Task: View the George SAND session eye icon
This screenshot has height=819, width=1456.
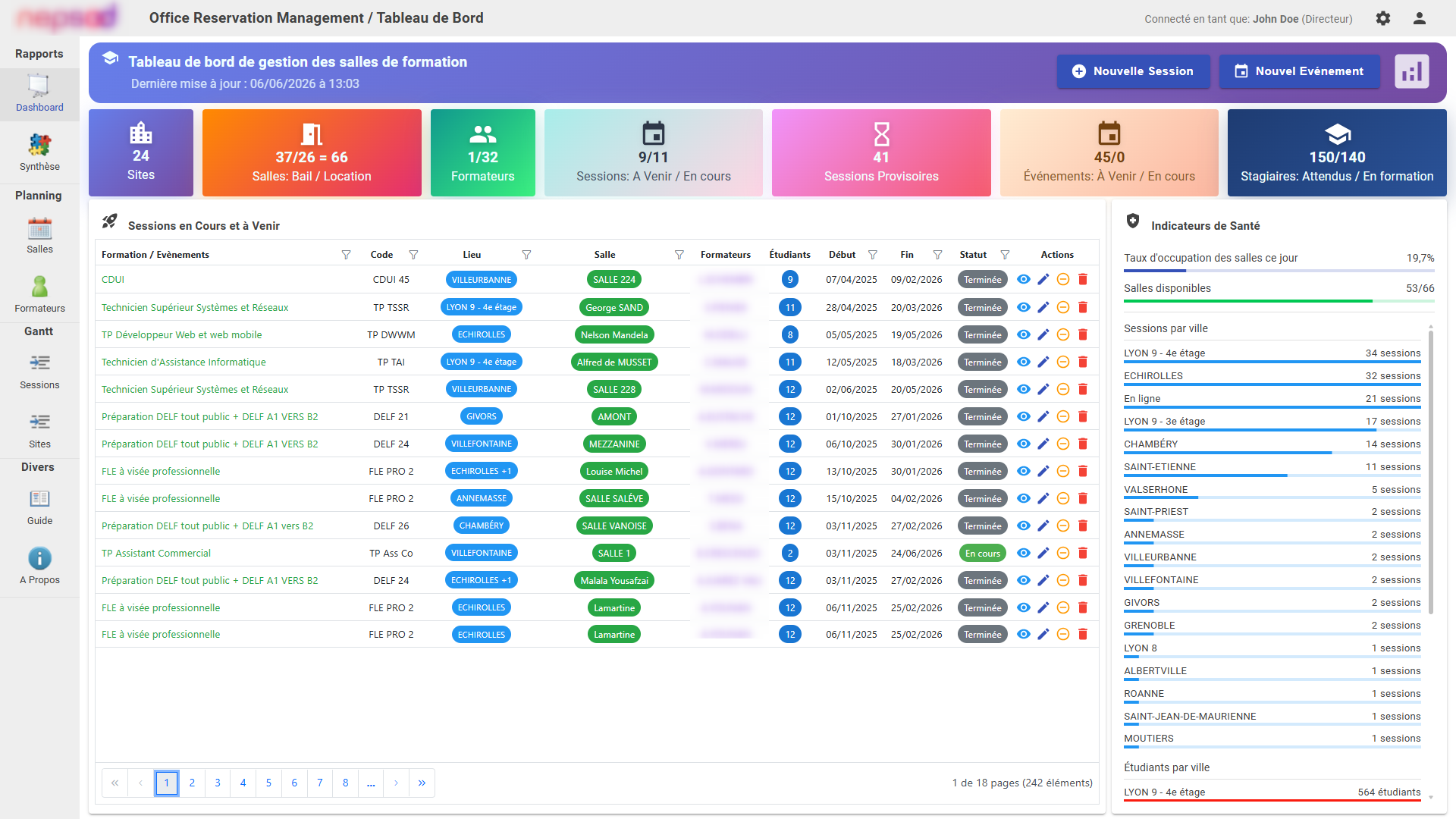Action: [x=1024, y=307]
